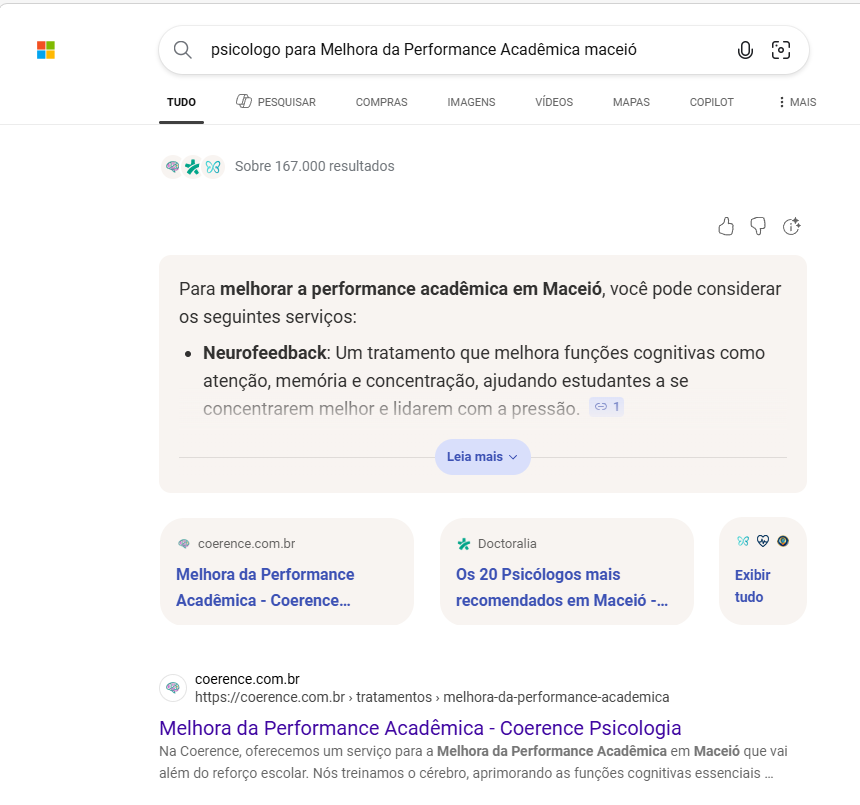Click the thumbs down feedback icon
The image size is (860, 805).
(x=758, y=226)
